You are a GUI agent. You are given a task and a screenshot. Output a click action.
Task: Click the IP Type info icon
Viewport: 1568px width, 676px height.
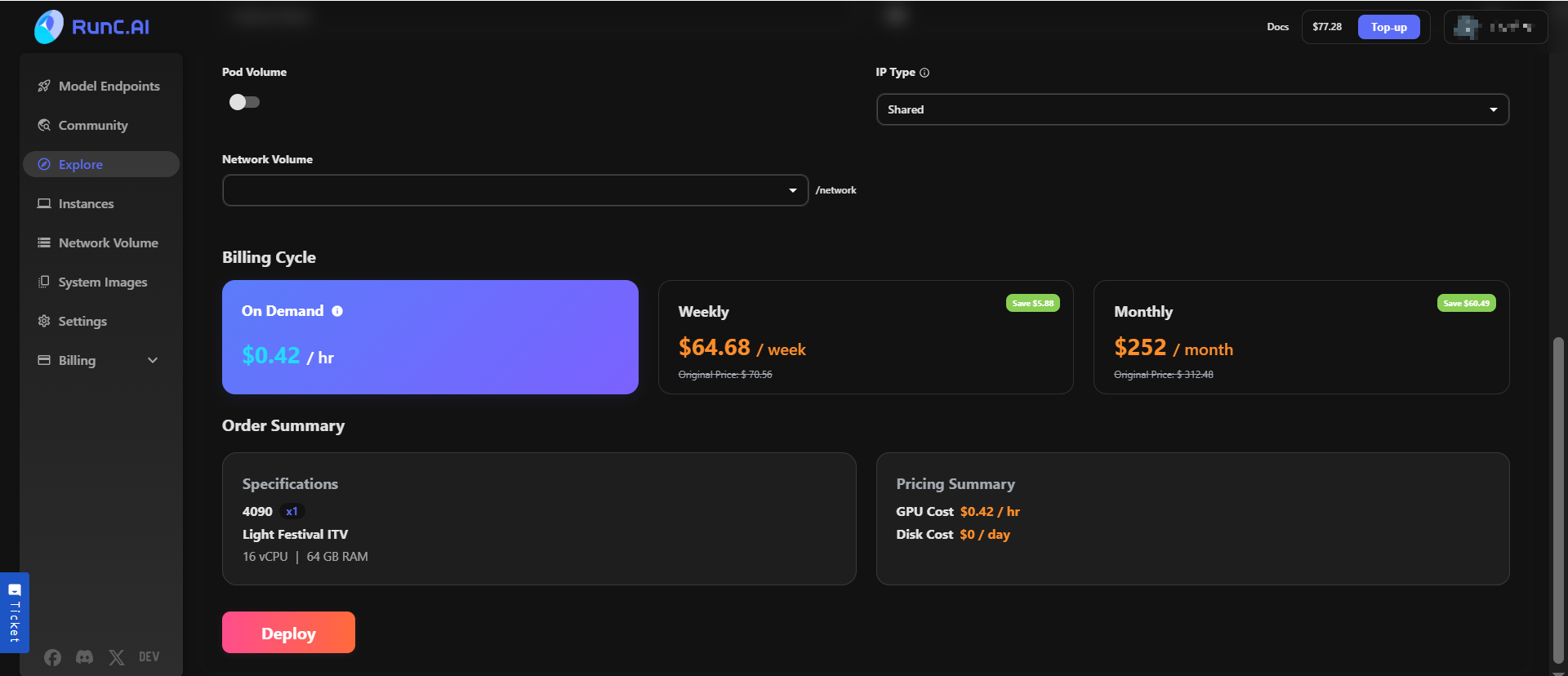[924, 73]
